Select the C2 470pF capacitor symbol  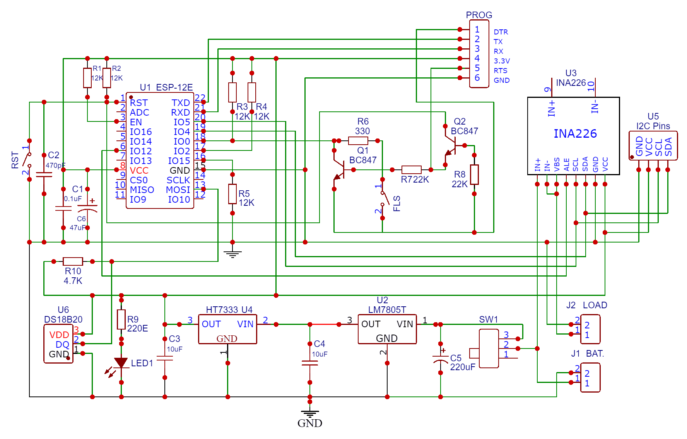click(44, 174)
